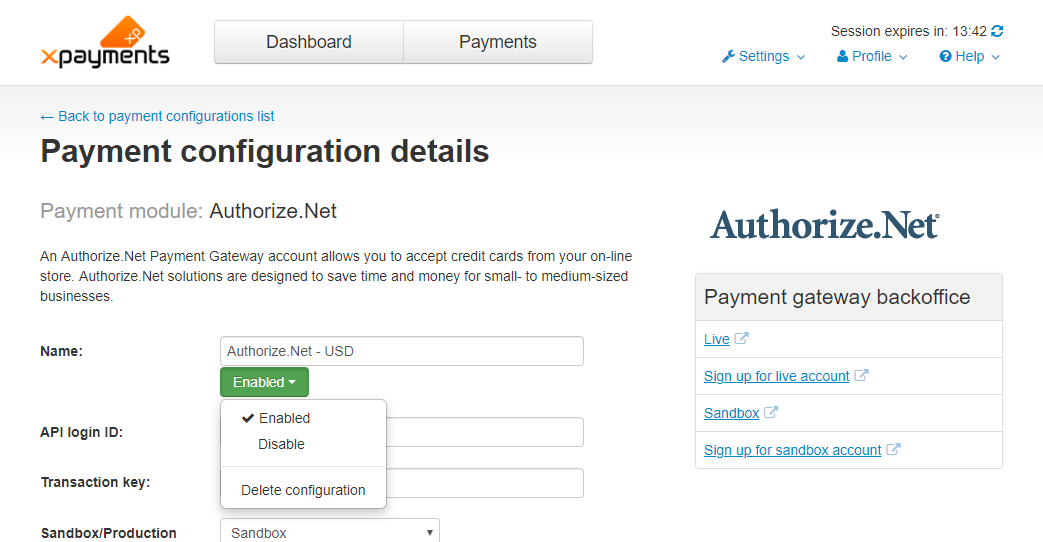Click the Name input field
This screenshot has width=1043, height=542.
click(x=402, y=351)
